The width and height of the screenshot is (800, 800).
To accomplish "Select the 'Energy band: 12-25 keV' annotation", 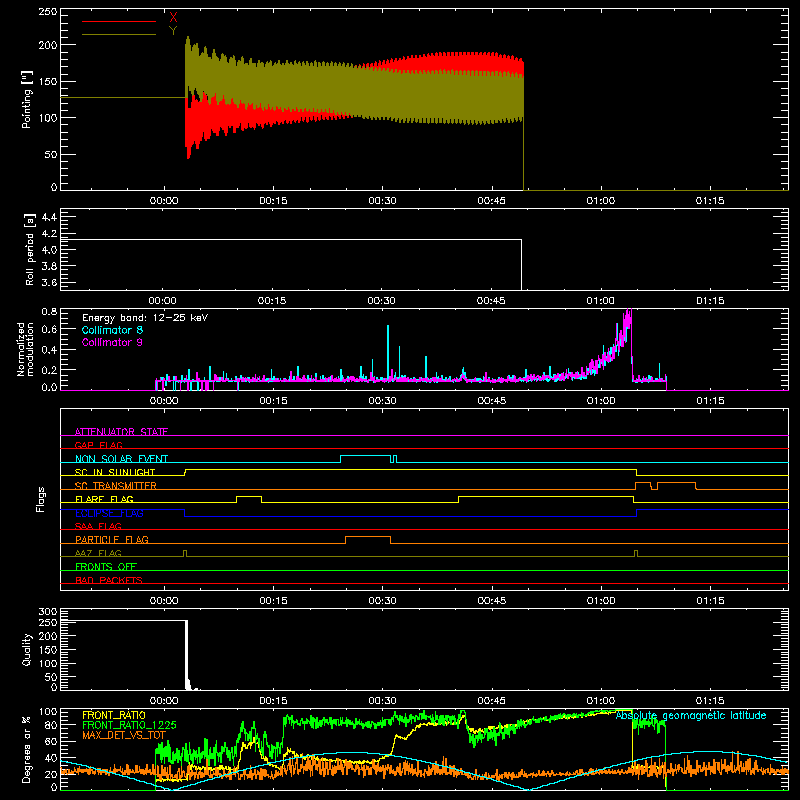I will pos(145,318).
